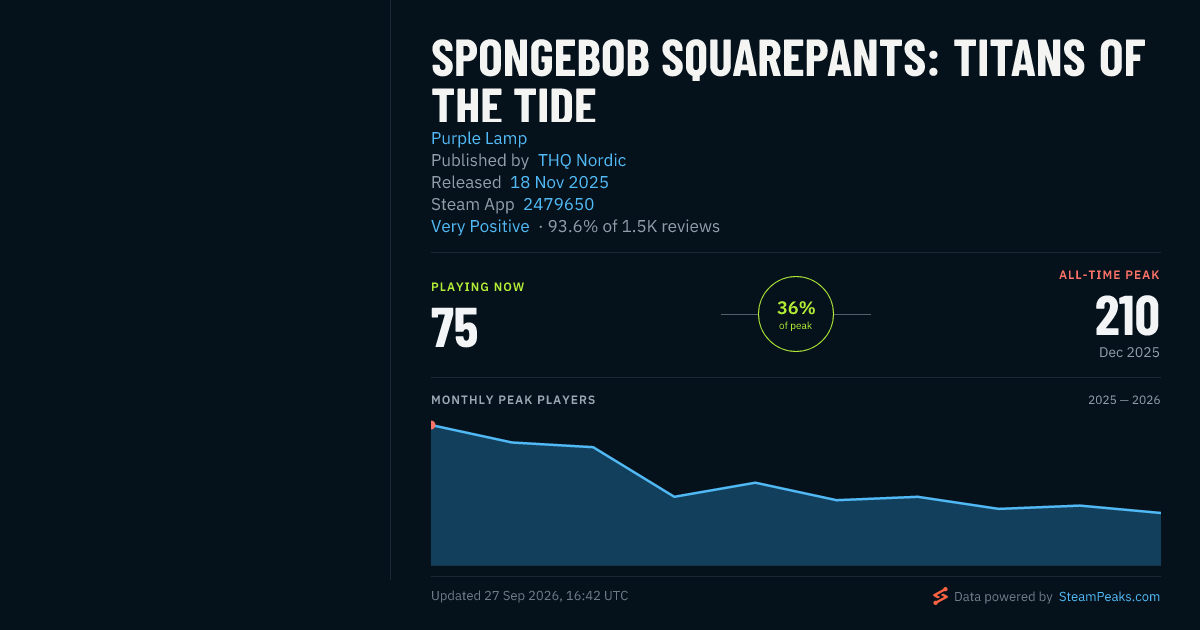
Task: Click the Very Positive review rating
Action: pos(480,226)
